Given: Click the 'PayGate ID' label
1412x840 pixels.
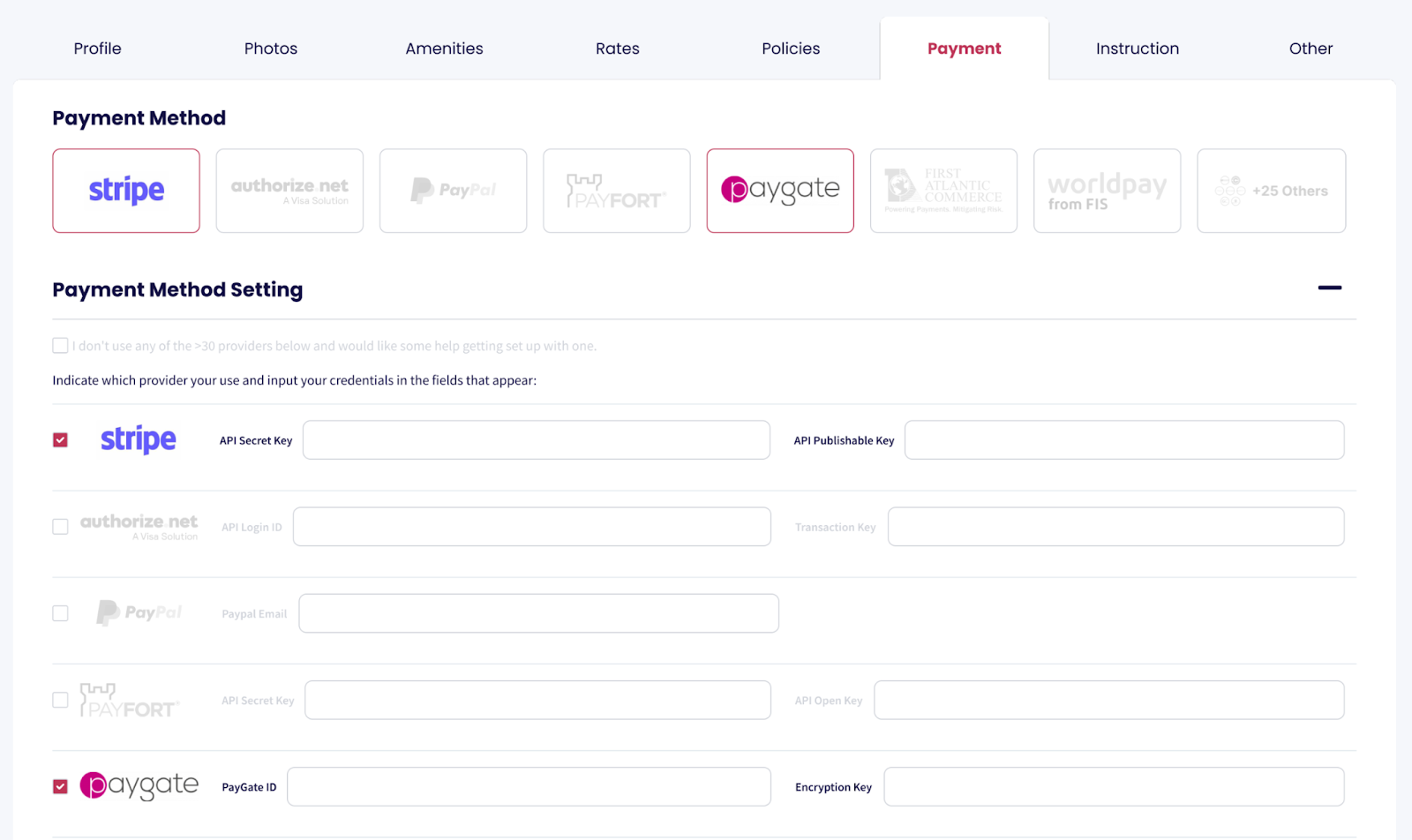Looking at the screenshot, I should (249, 787).
